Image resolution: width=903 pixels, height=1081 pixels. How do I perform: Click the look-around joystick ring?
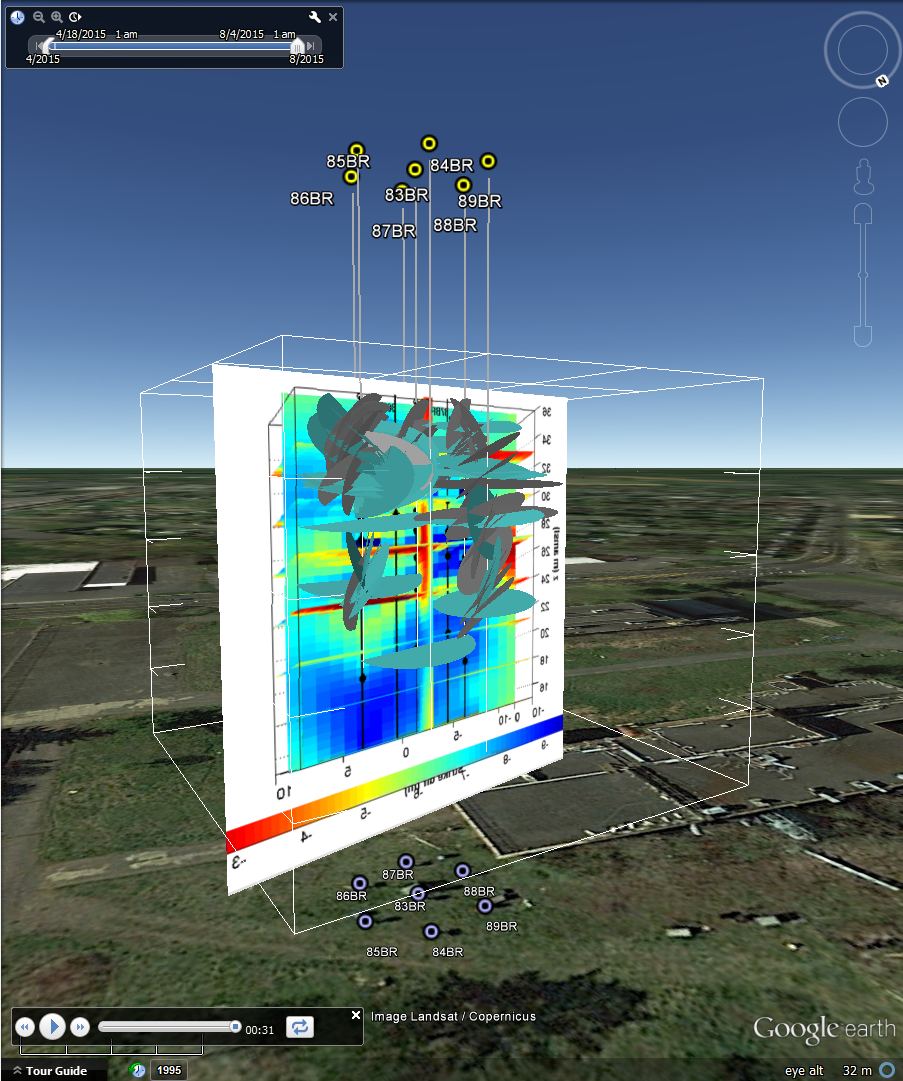[x=862, y=50]
